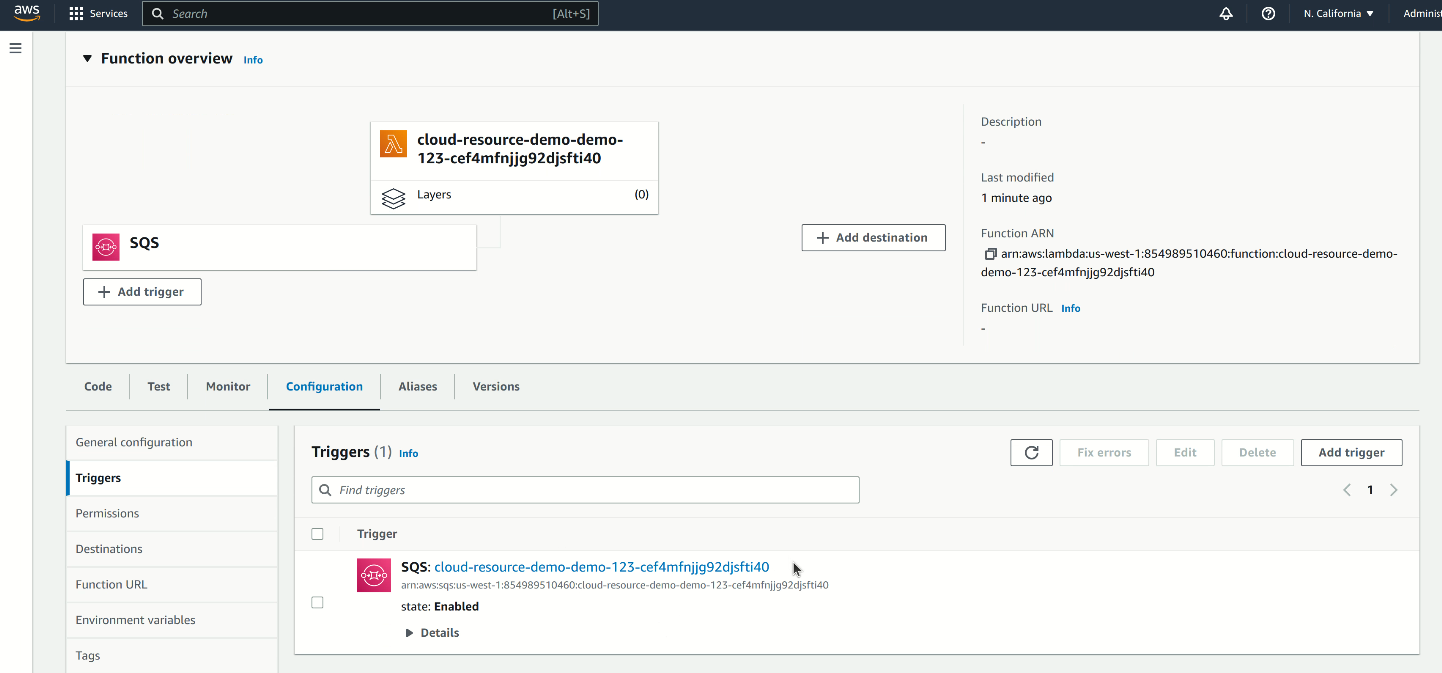
Task: Switch to the Monitor tab
Action: pyautogui.click(x=228, y=386)
